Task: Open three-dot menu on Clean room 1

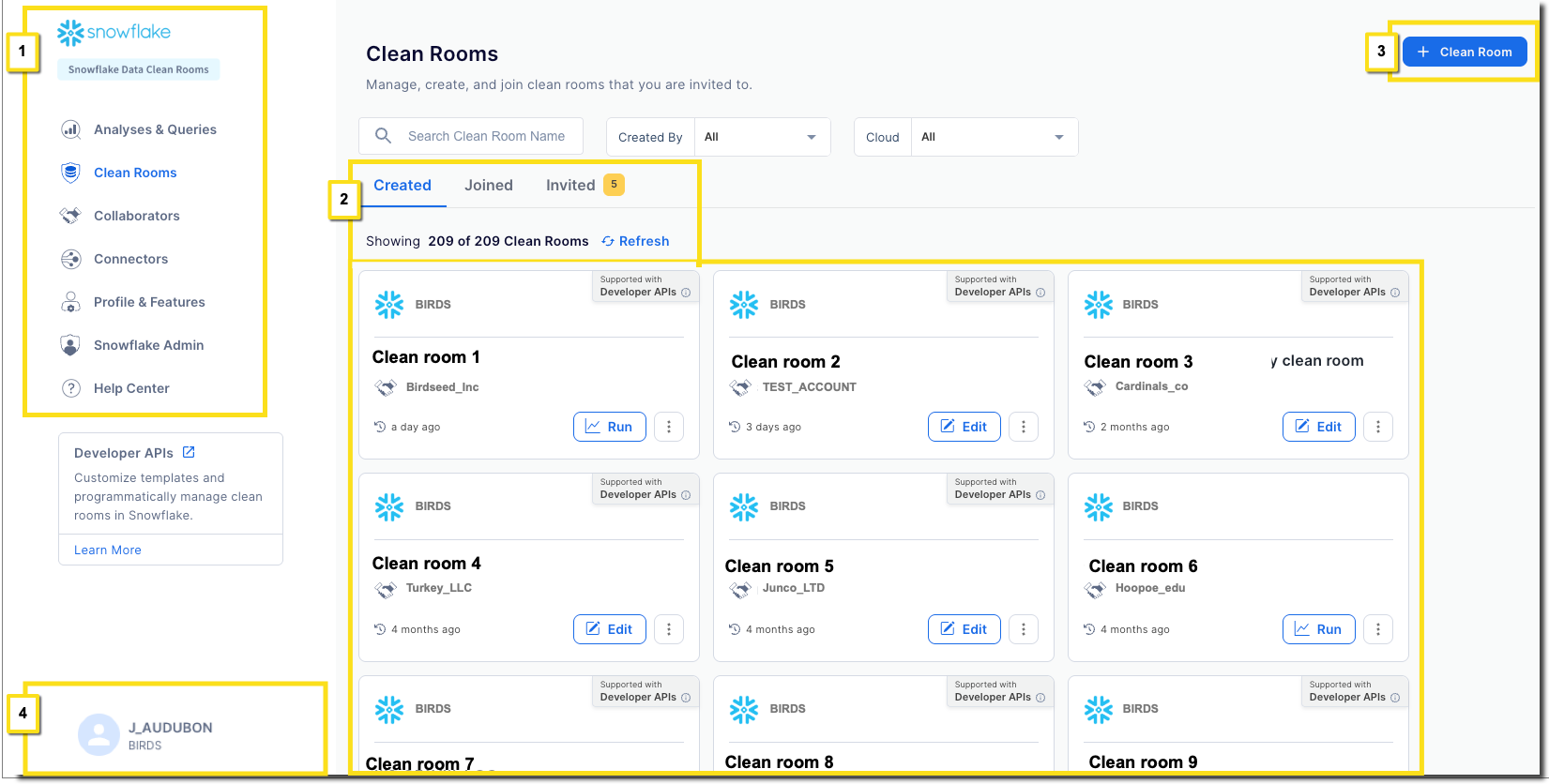Action: point(668,427)
